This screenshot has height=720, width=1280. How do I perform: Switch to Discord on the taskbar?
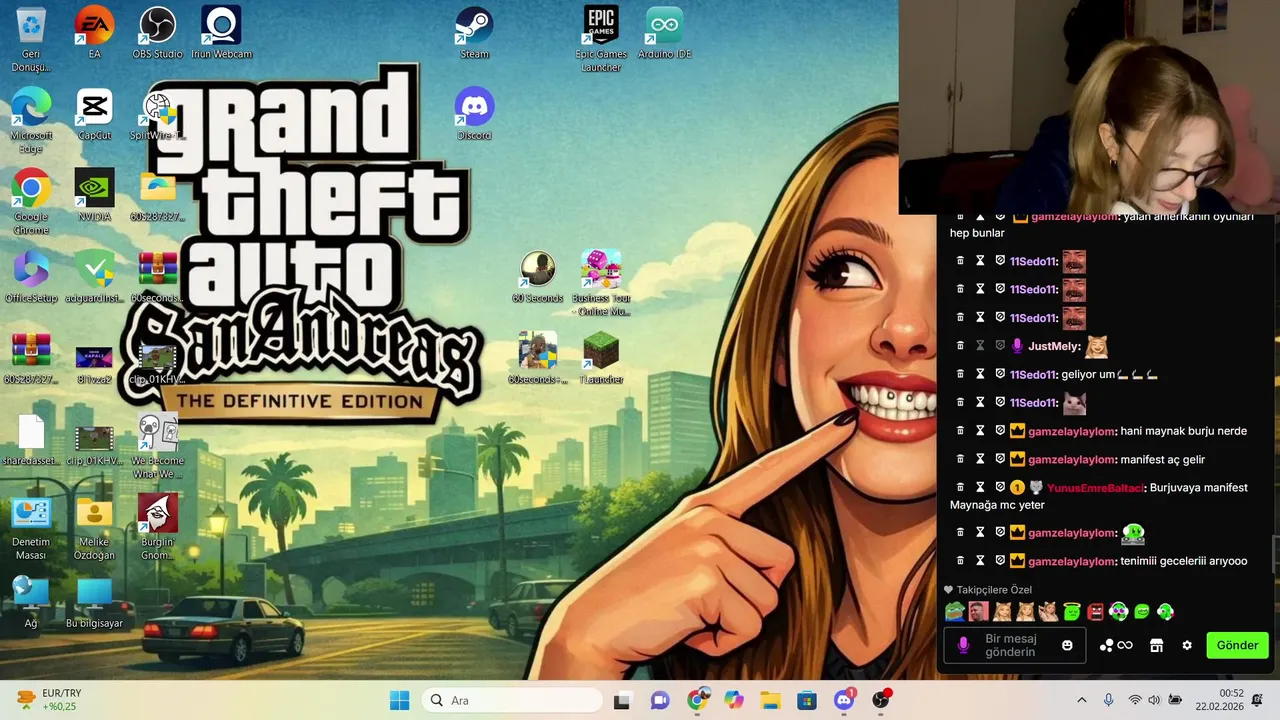point(844,700)
